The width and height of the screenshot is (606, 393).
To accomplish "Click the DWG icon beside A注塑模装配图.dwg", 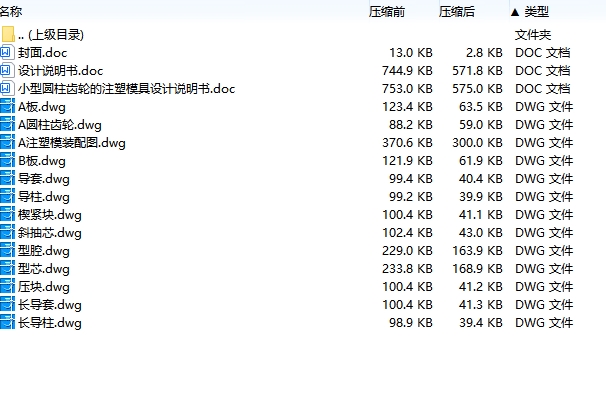I will point(7,143).
